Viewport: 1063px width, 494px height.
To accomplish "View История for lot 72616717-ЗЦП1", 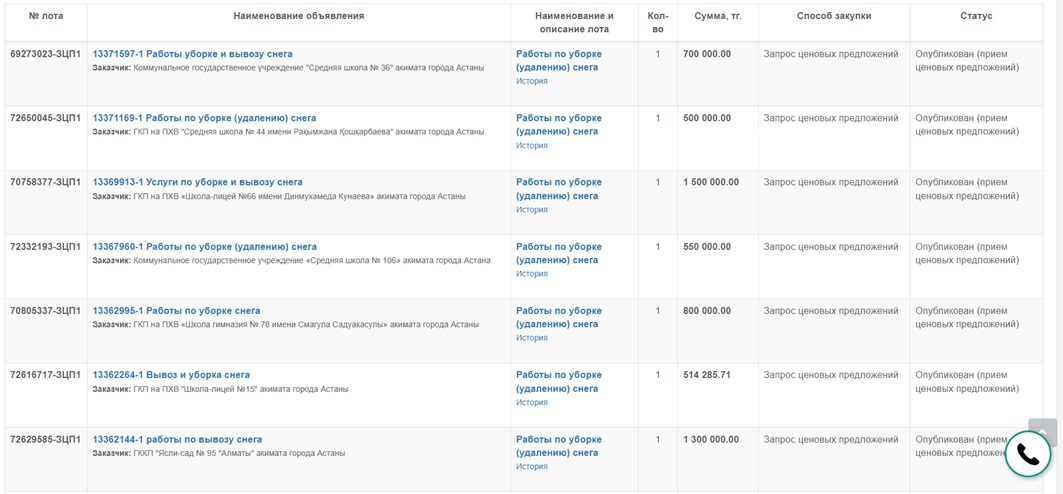I will click(x=532, y=402).
